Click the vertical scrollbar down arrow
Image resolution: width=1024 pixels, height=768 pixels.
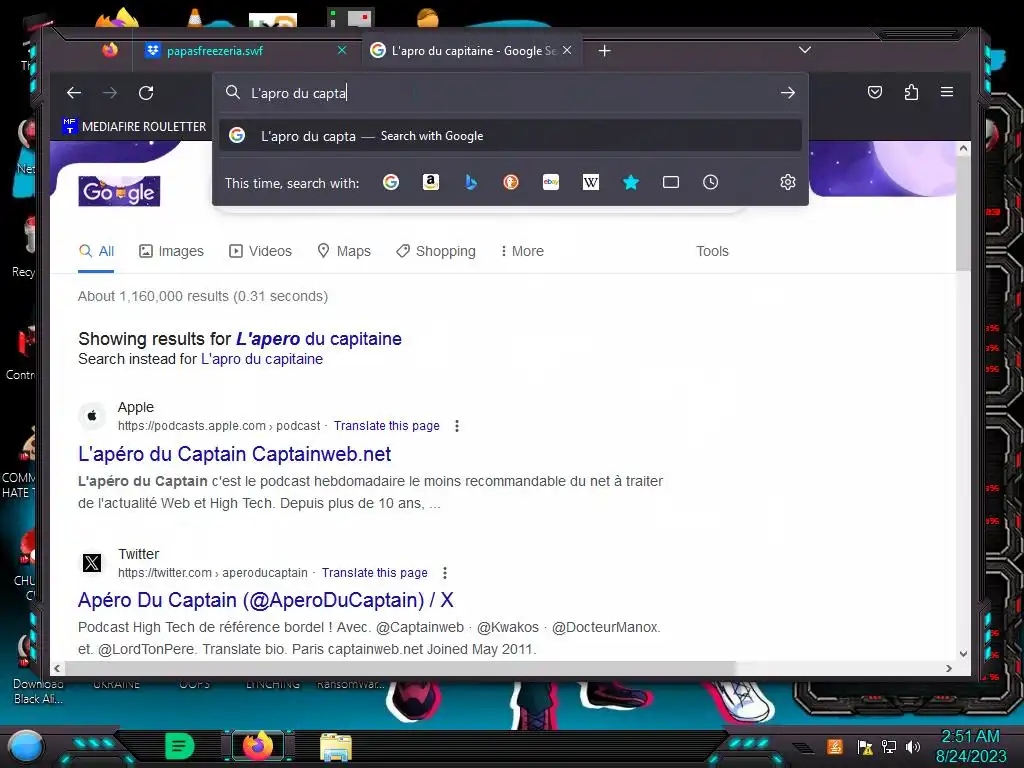pos(963,654)
